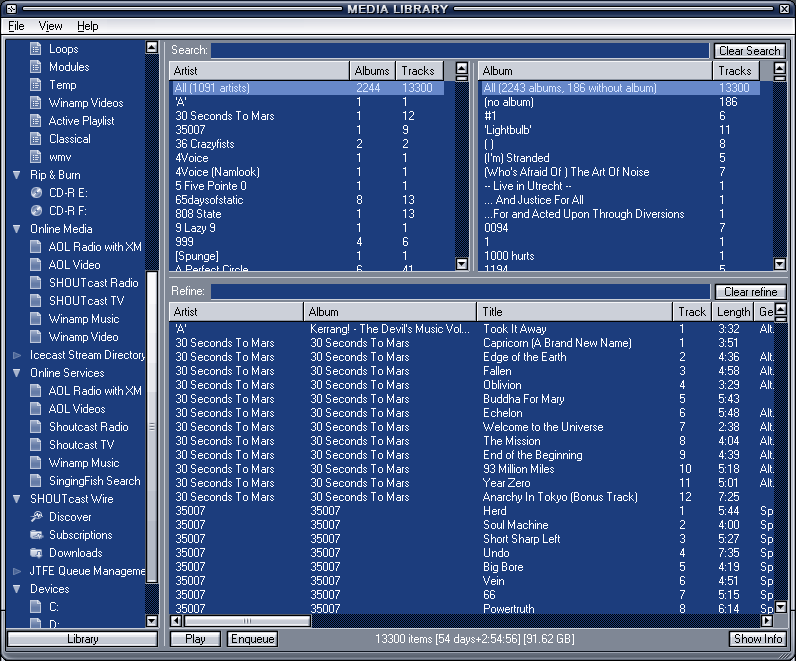
Task: Select All (1091 artists) row
Action: point(309,88)
